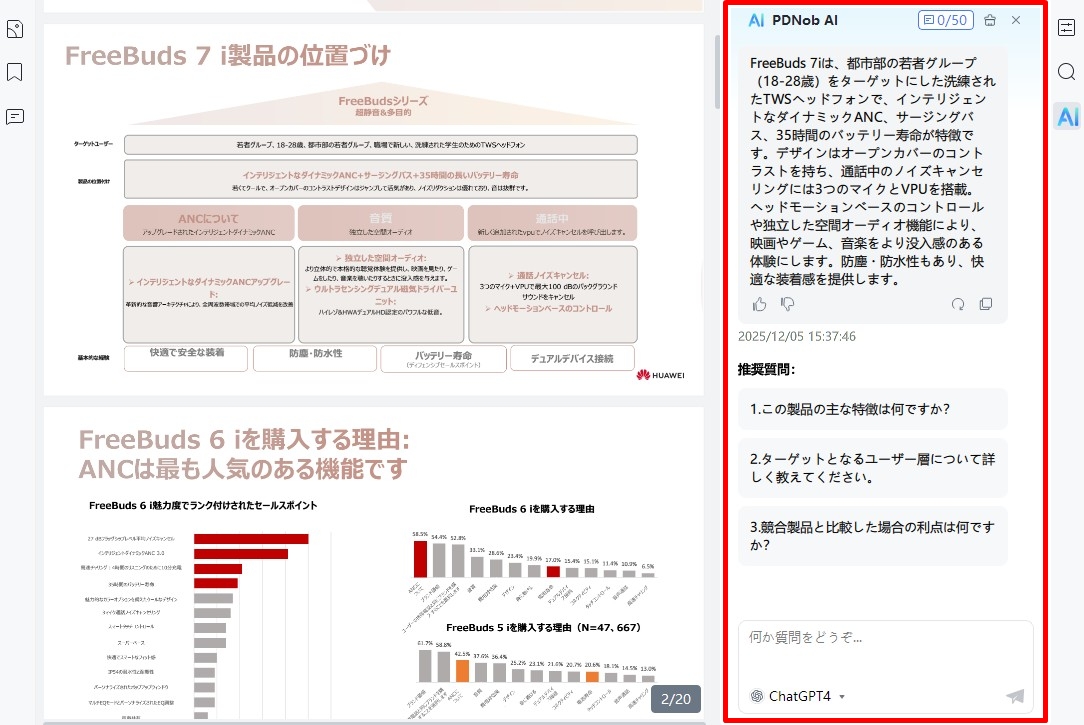Open the properties settings icon in right sidebar
The height and width of the screenshot is (725, 1084).
click(x=1066, y=27)
